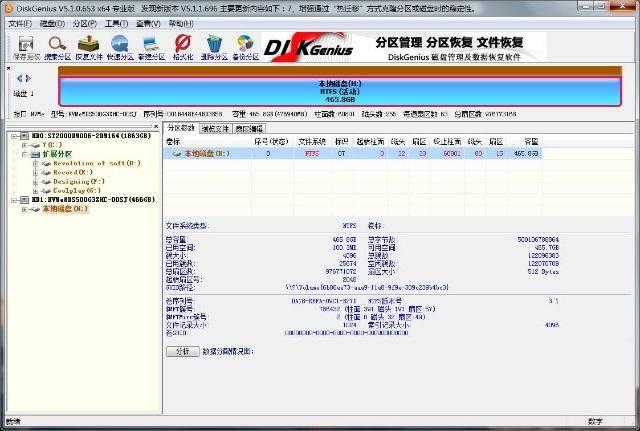Image resolution: width=640 pixels, height=431 pixels.
Task: Expand the Coolplay(G:) tree node
Action: (36, 191)
